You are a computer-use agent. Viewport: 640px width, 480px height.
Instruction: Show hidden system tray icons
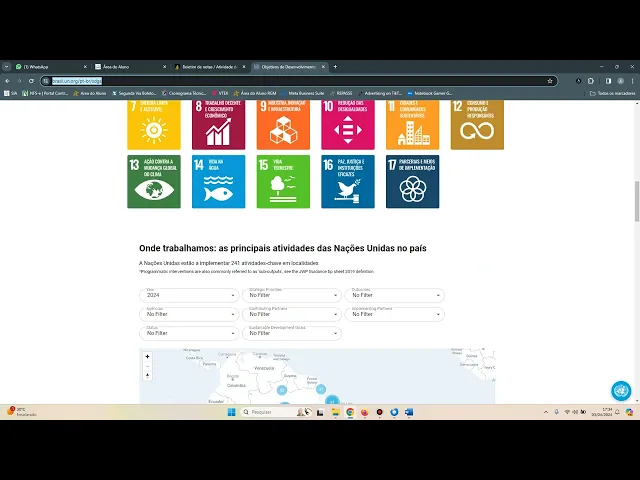point(546,412)
